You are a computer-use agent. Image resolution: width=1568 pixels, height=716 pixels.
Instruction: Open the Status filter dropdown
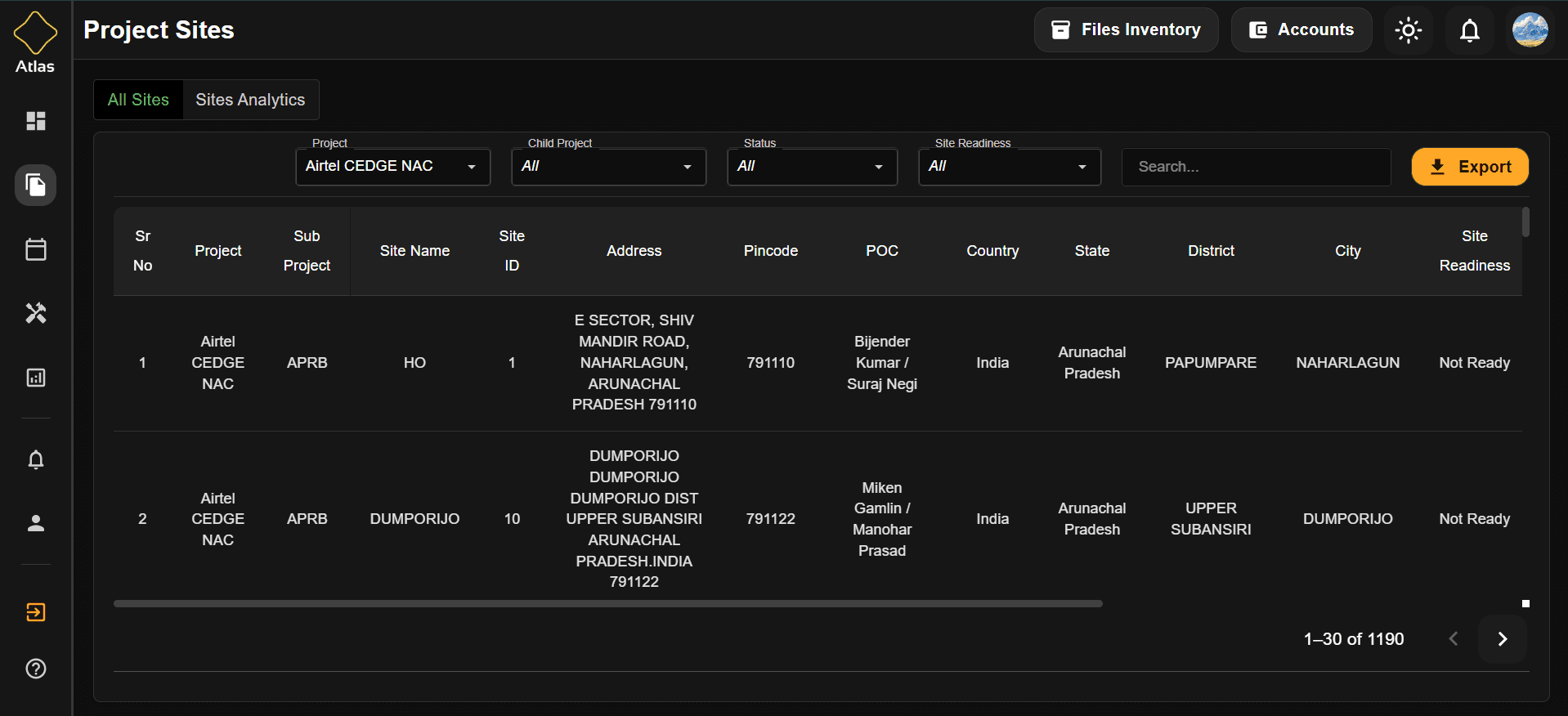coord(812,166)
